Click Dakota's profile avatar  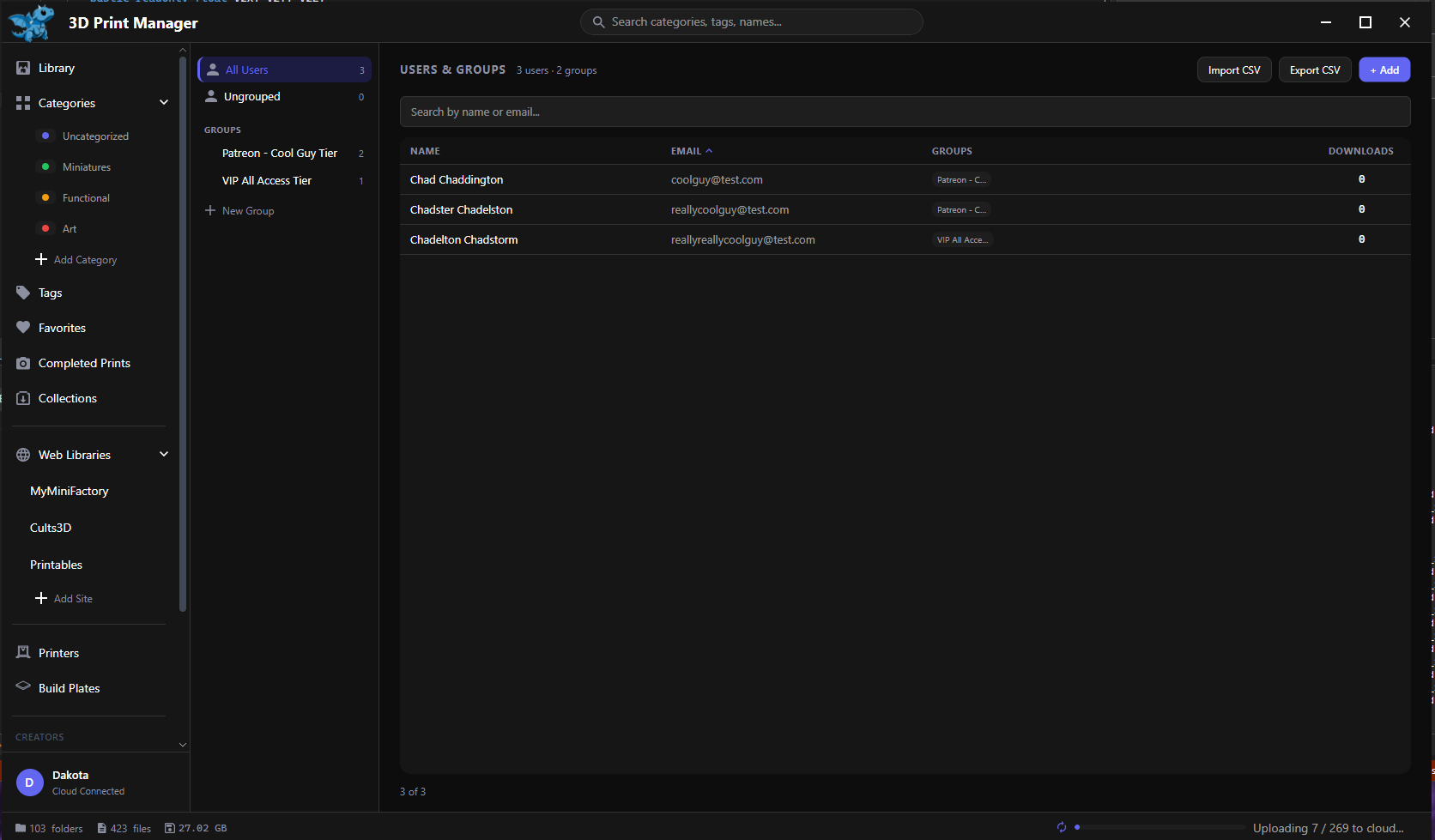point(30,783)
